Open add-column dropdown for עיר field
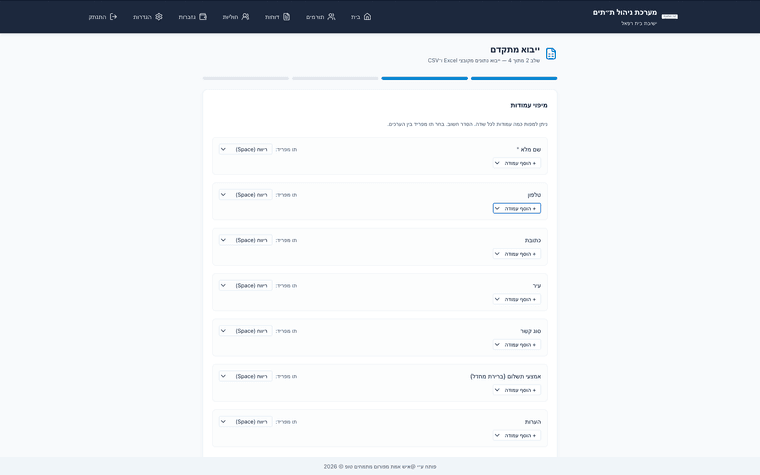 [516, 299]
